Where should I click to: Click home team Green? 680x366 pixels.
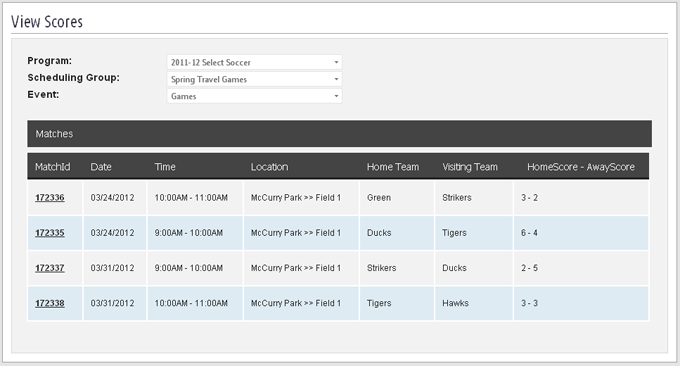(x=379, y=198)
